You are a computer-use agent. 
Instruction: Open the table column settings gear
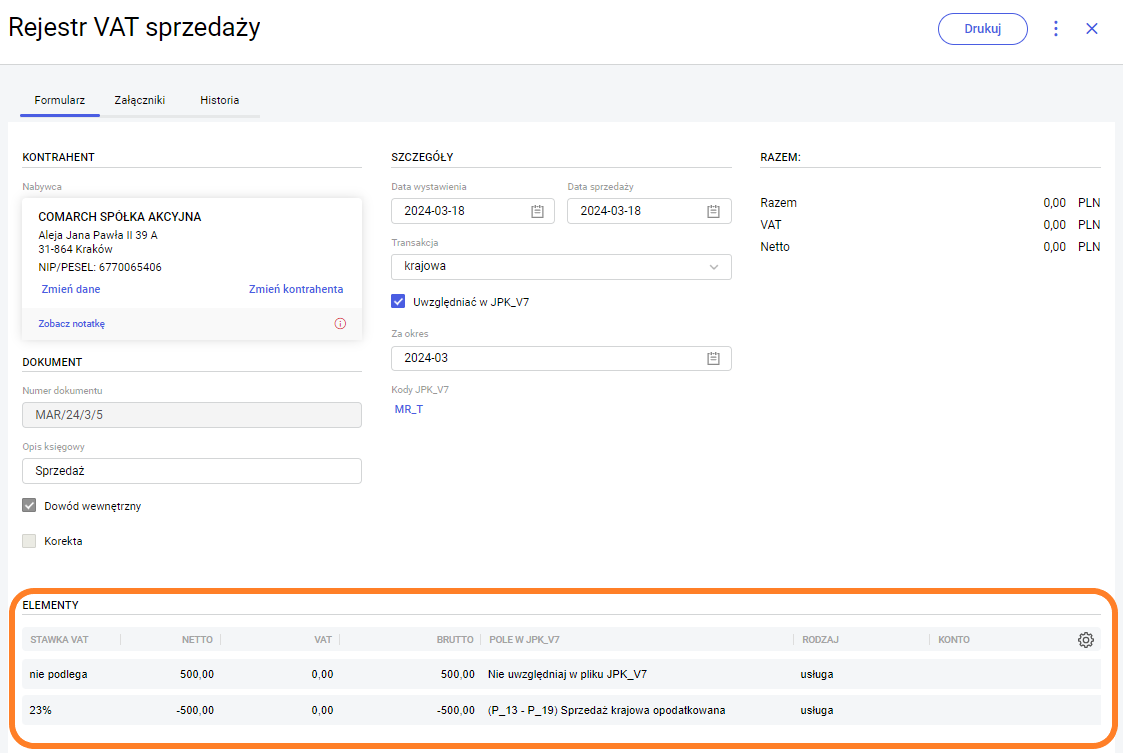point(1086,640)
